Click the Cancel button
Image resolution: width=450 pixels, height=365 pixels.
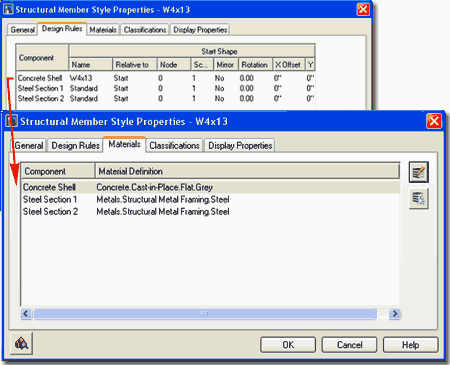click(349, 345)
